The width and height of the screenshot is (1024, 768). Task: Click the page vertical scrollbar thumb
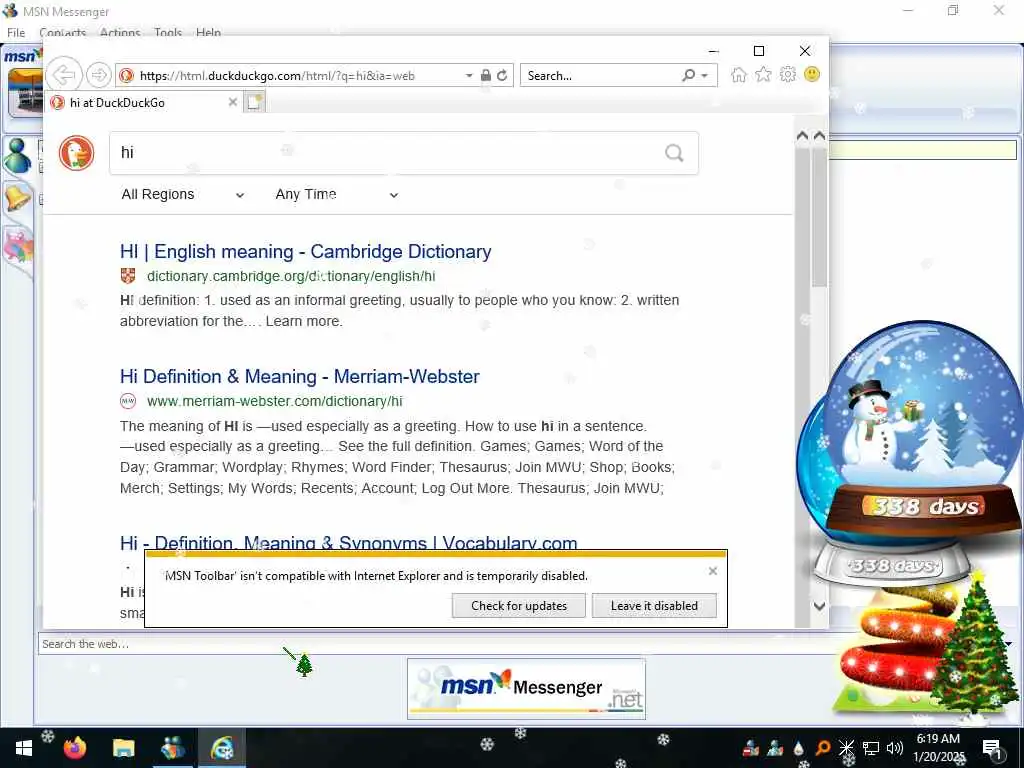[x=819, y=217]
